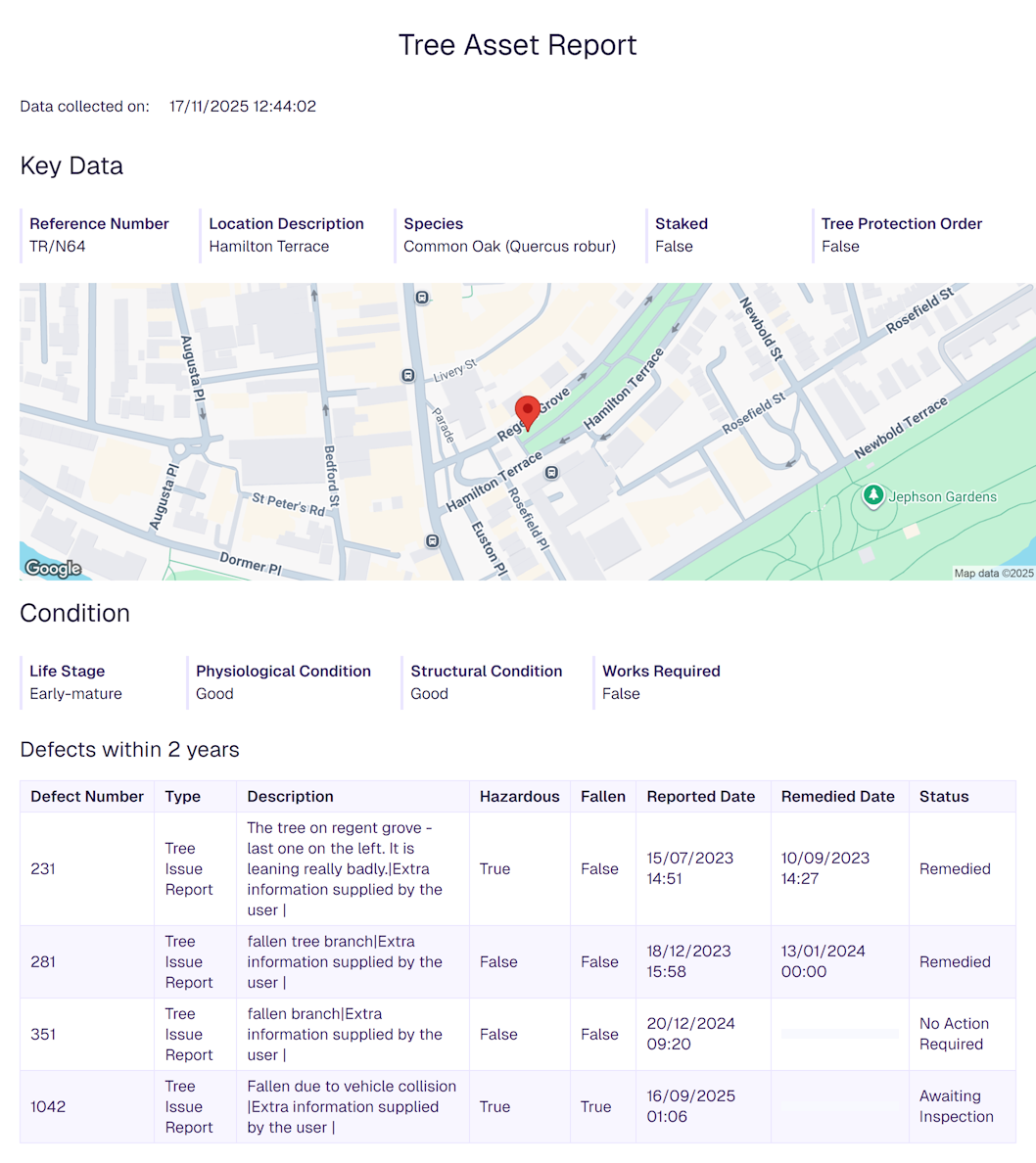The image size is (1036, 1163).
Task: Click the reference number TR/N64
Action: [x=58, y=246]
